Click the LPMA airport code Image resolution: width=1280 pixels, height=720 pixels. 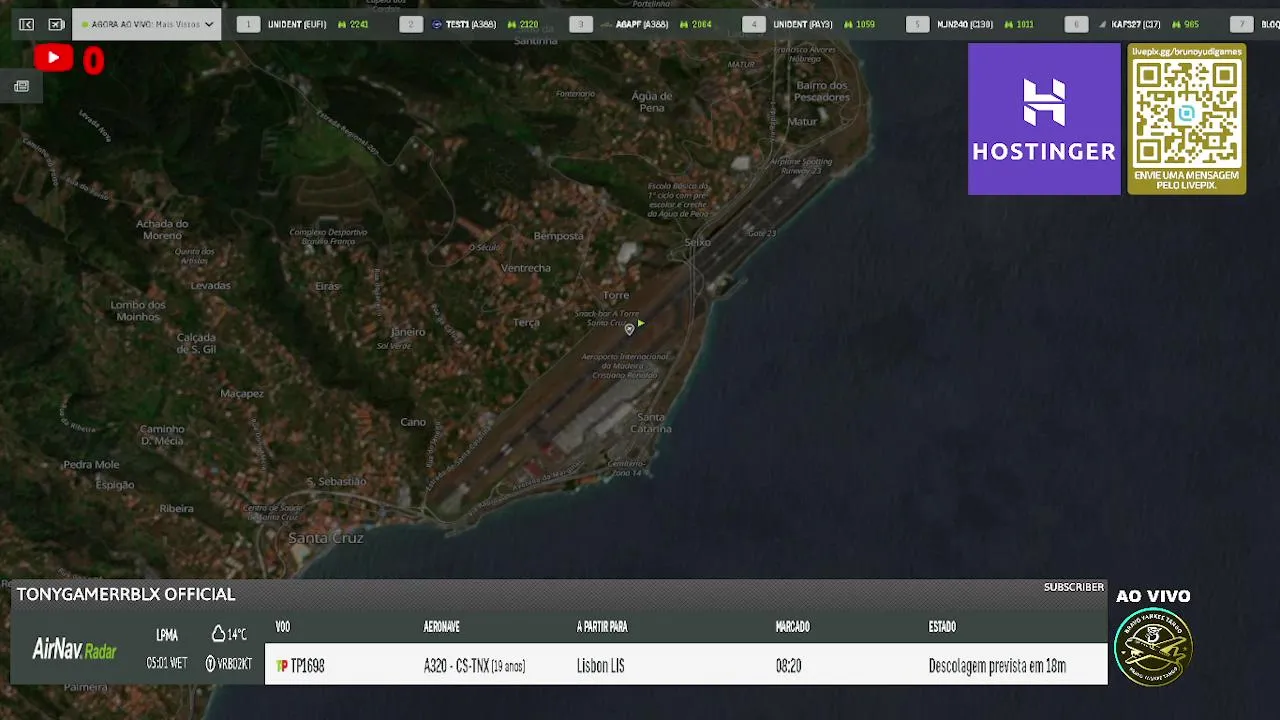(x=167, y=635)
